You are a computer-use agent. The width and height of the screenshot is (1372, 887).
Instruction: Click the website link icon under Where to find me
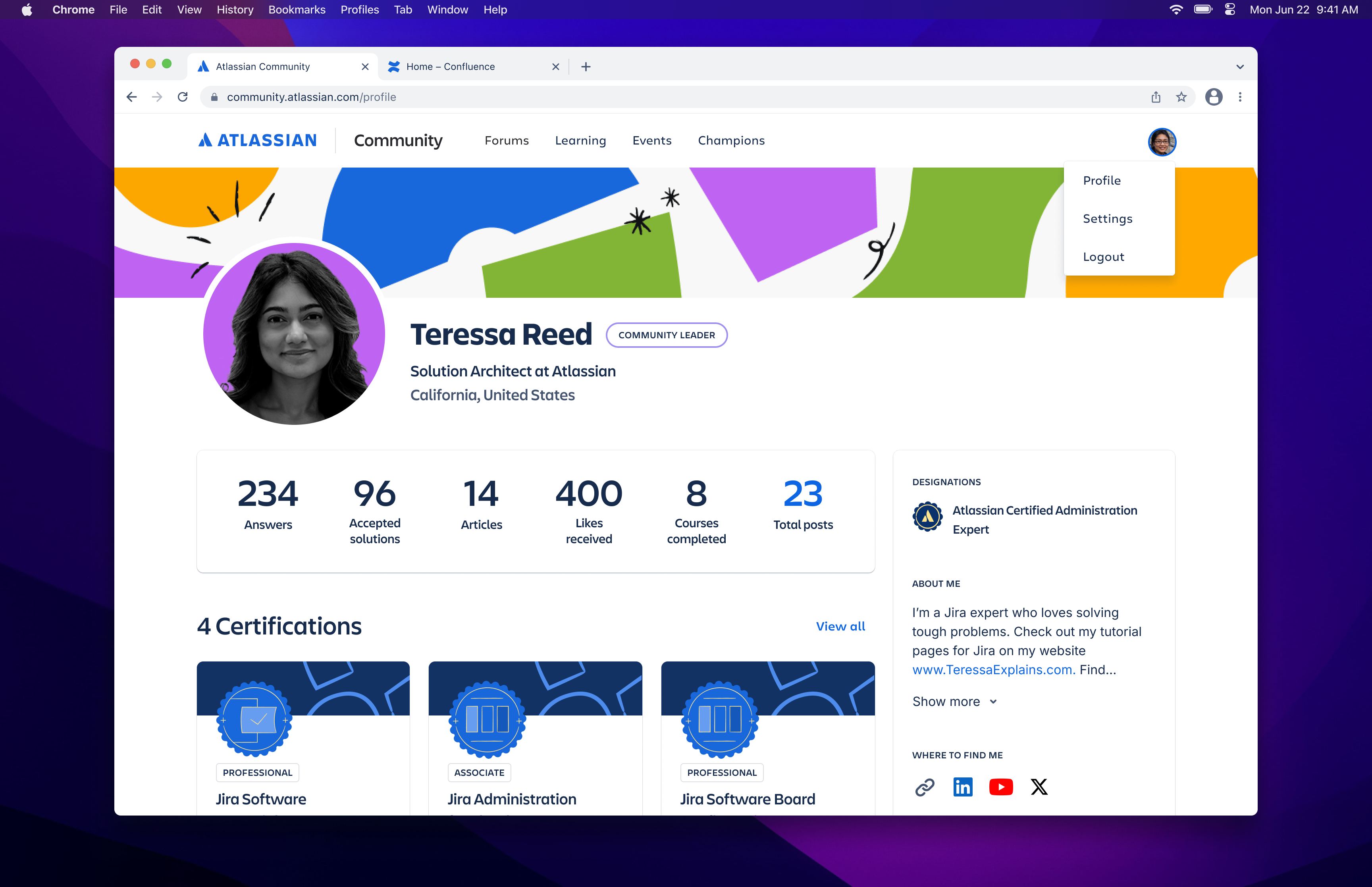[925, 787]
